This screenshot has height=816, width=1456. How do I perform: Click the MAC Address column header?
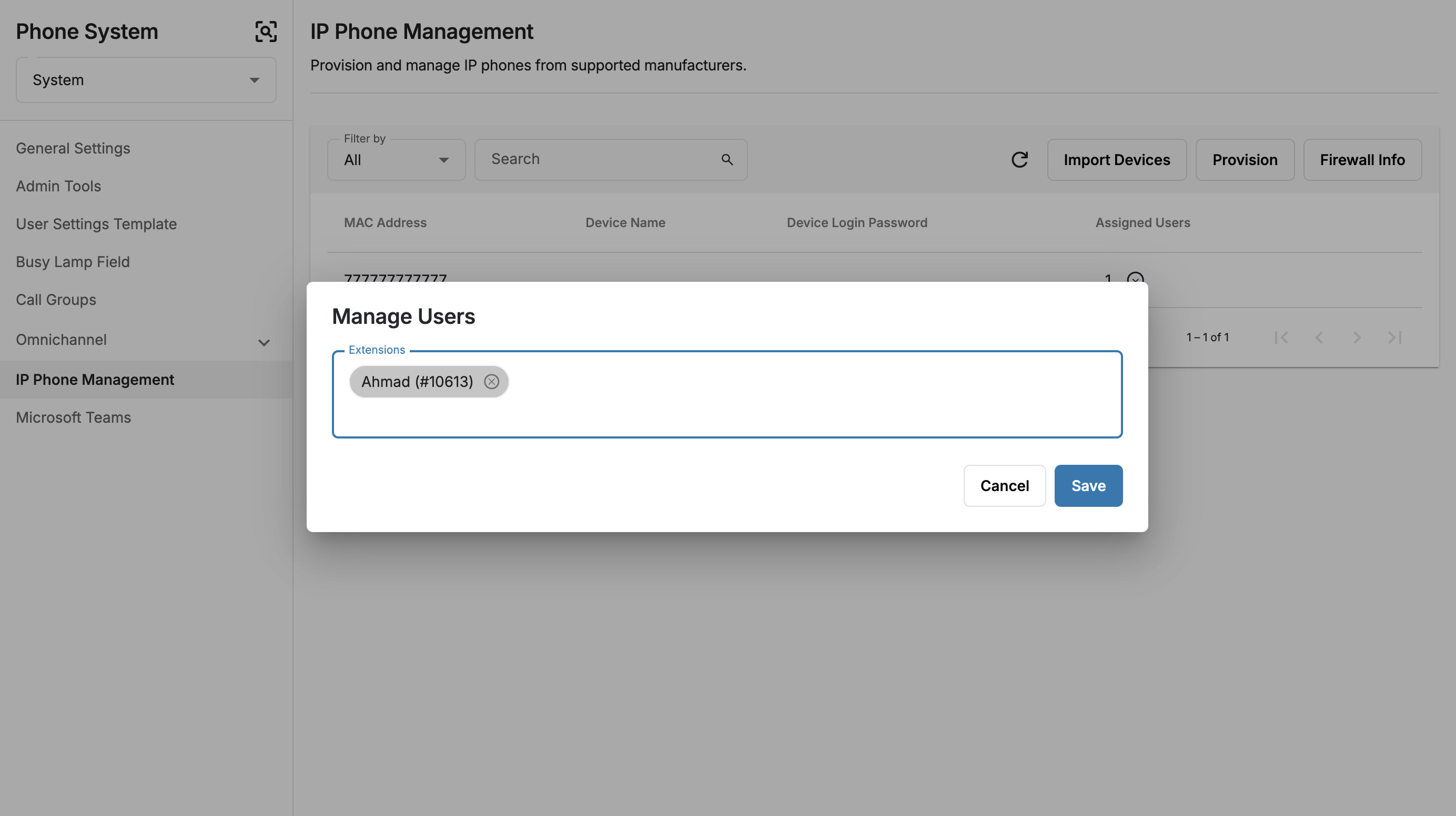pos(385,222)
